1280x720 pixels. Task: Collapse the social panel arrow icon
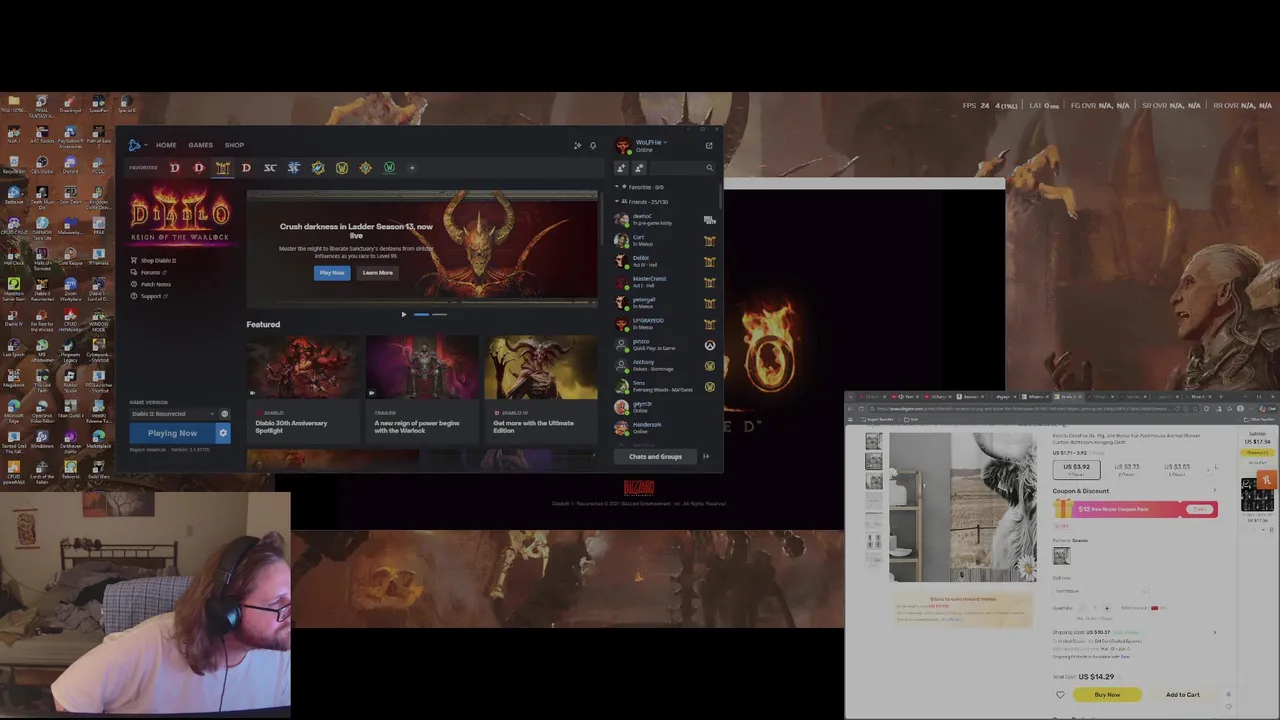tap(706, 457)
